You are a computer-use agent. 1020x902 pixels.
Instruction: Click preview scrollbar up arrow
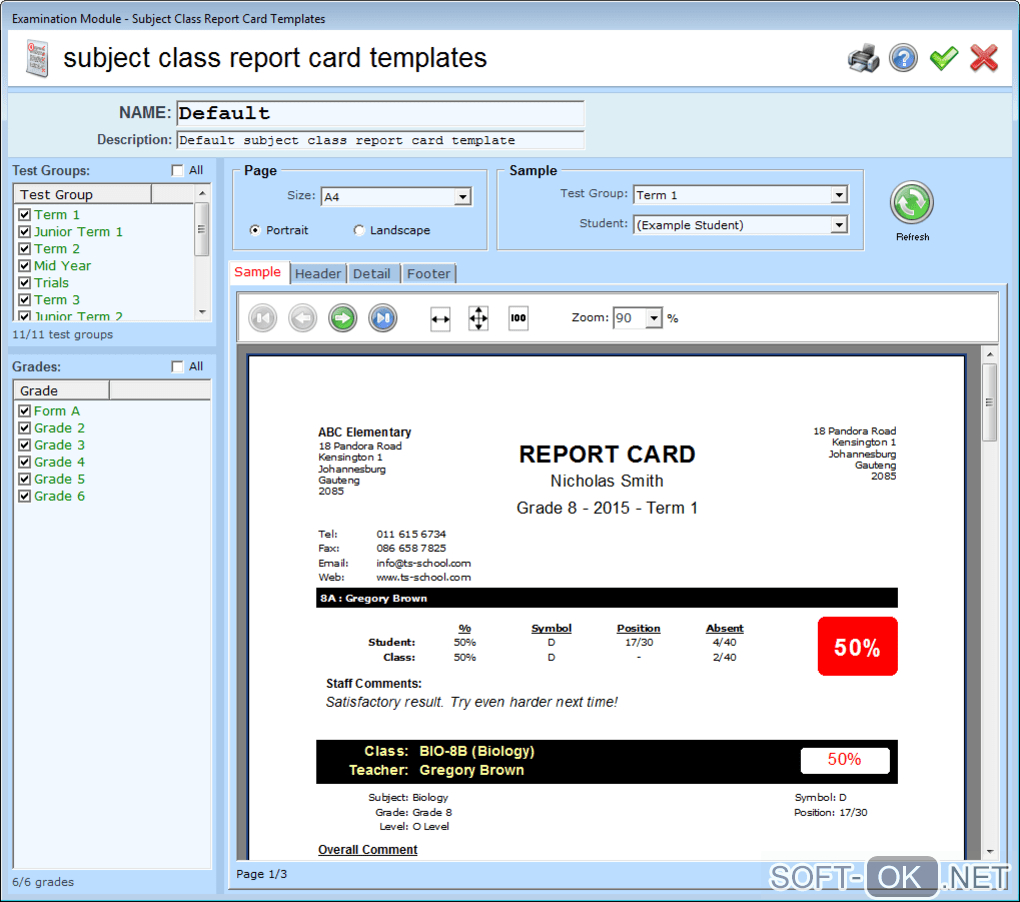coord(990,354)
